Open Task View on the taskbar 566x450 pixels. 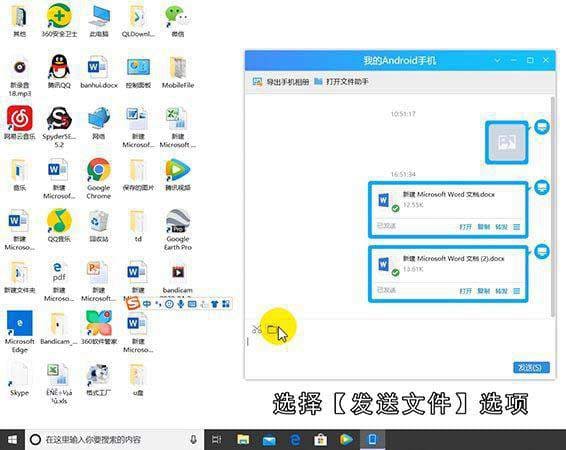pos(217,440)
